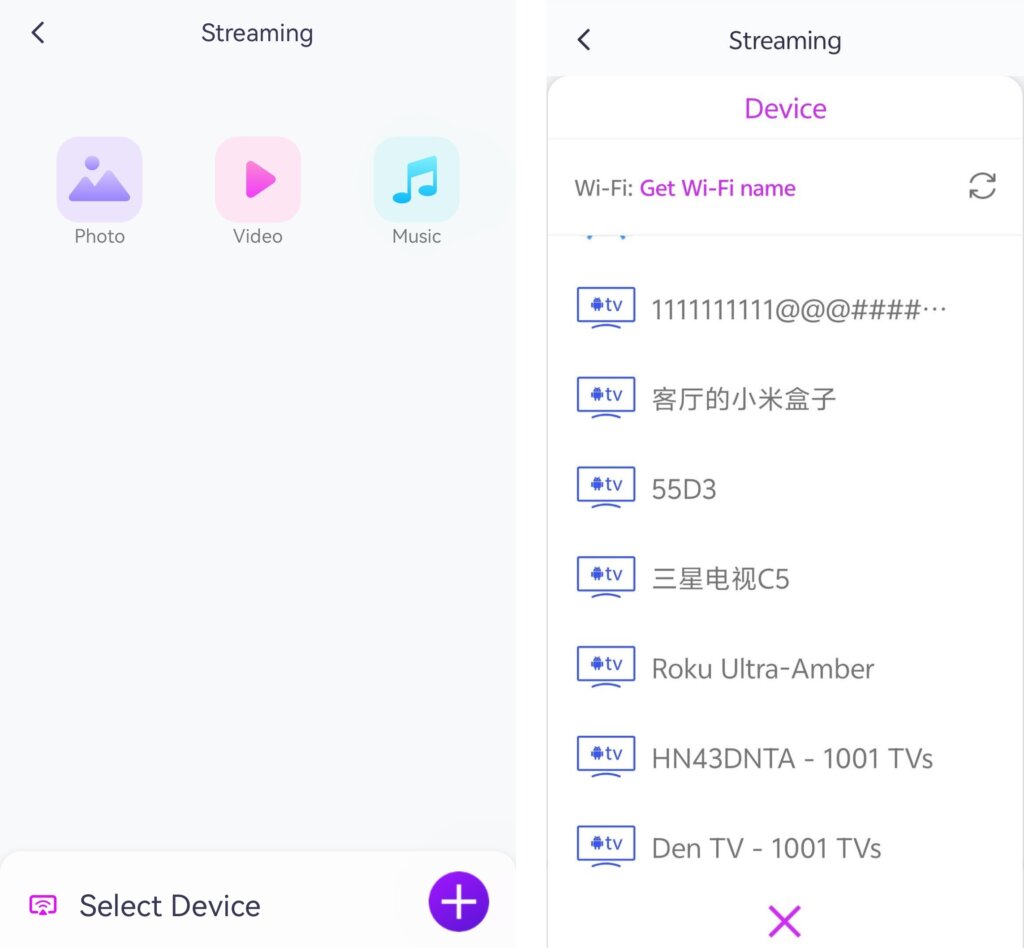
Task: Tap the Select Device label
Action: pyautogui.click(x=170, y=906)
